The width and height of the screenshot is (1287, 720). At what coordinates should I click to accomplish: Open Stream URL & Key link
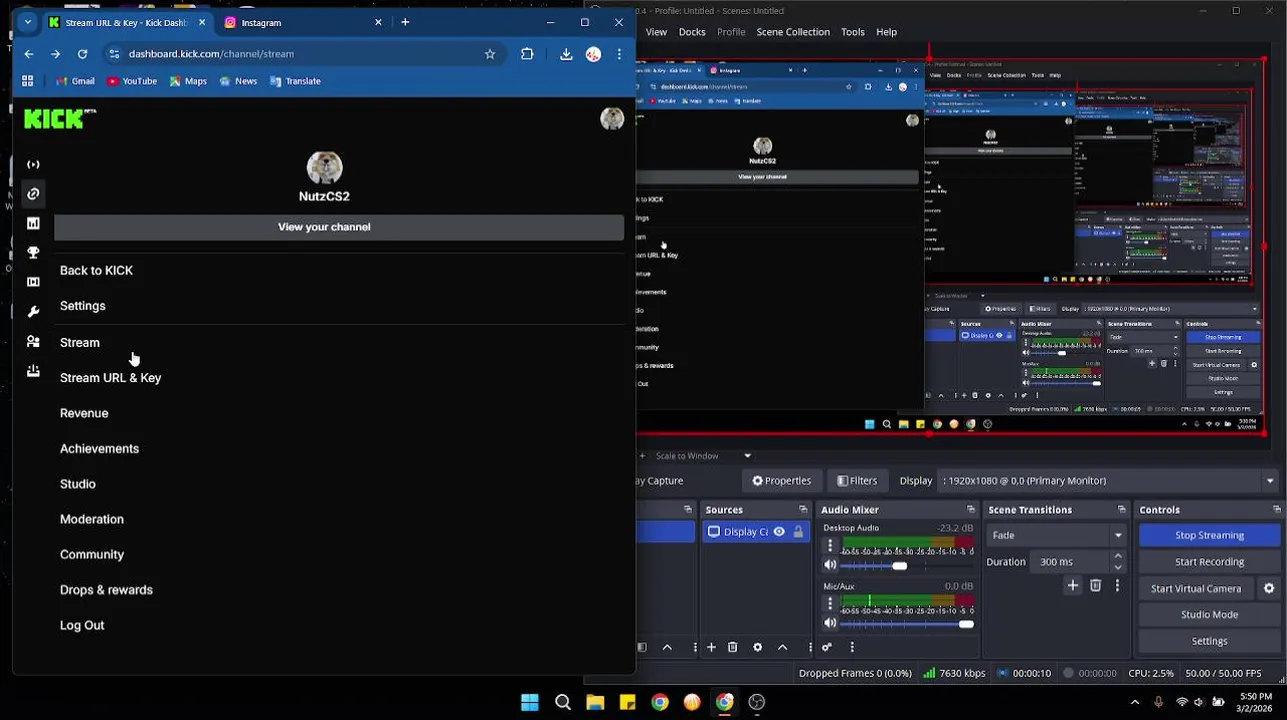tap(110, 378)
